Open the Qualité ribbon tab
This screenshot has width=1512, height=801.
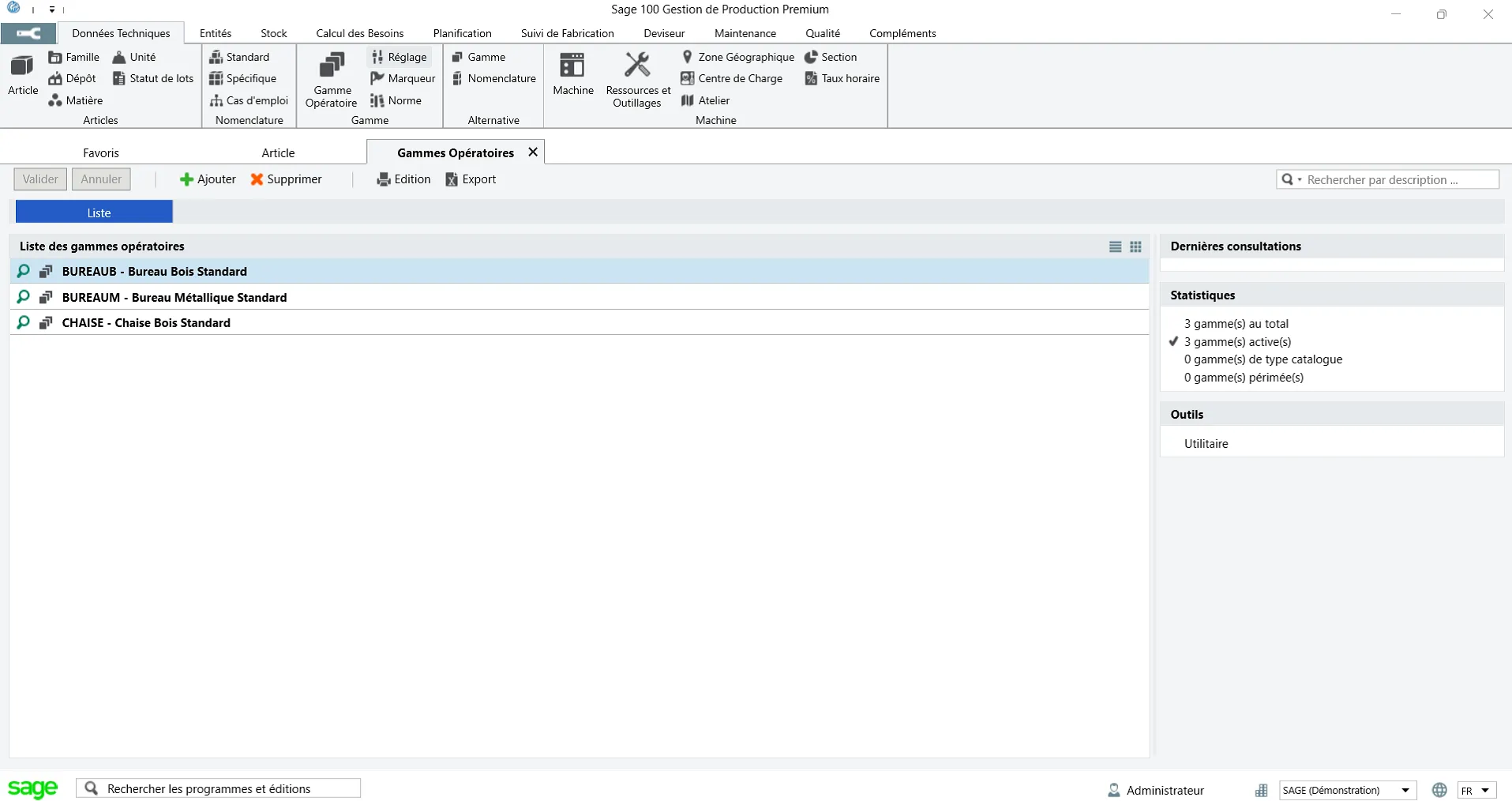coord(823,33)
